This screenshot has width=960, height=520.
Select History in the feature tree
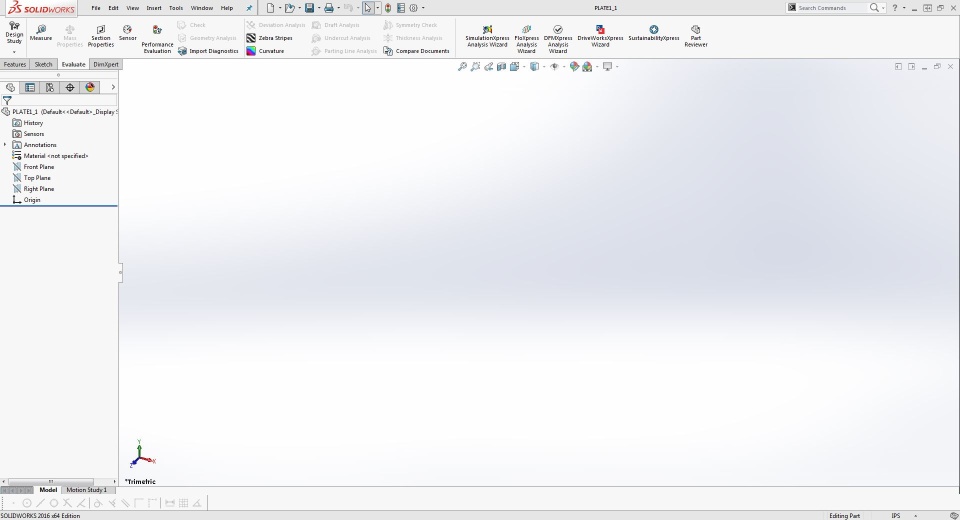click(28, 123)
